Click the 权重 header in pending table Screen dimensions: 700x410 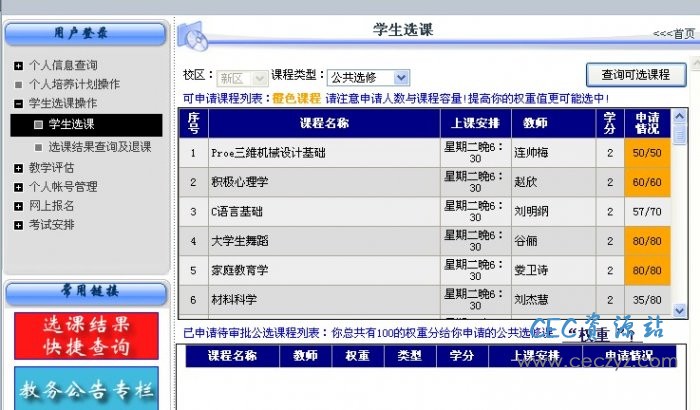click(358, 356)
